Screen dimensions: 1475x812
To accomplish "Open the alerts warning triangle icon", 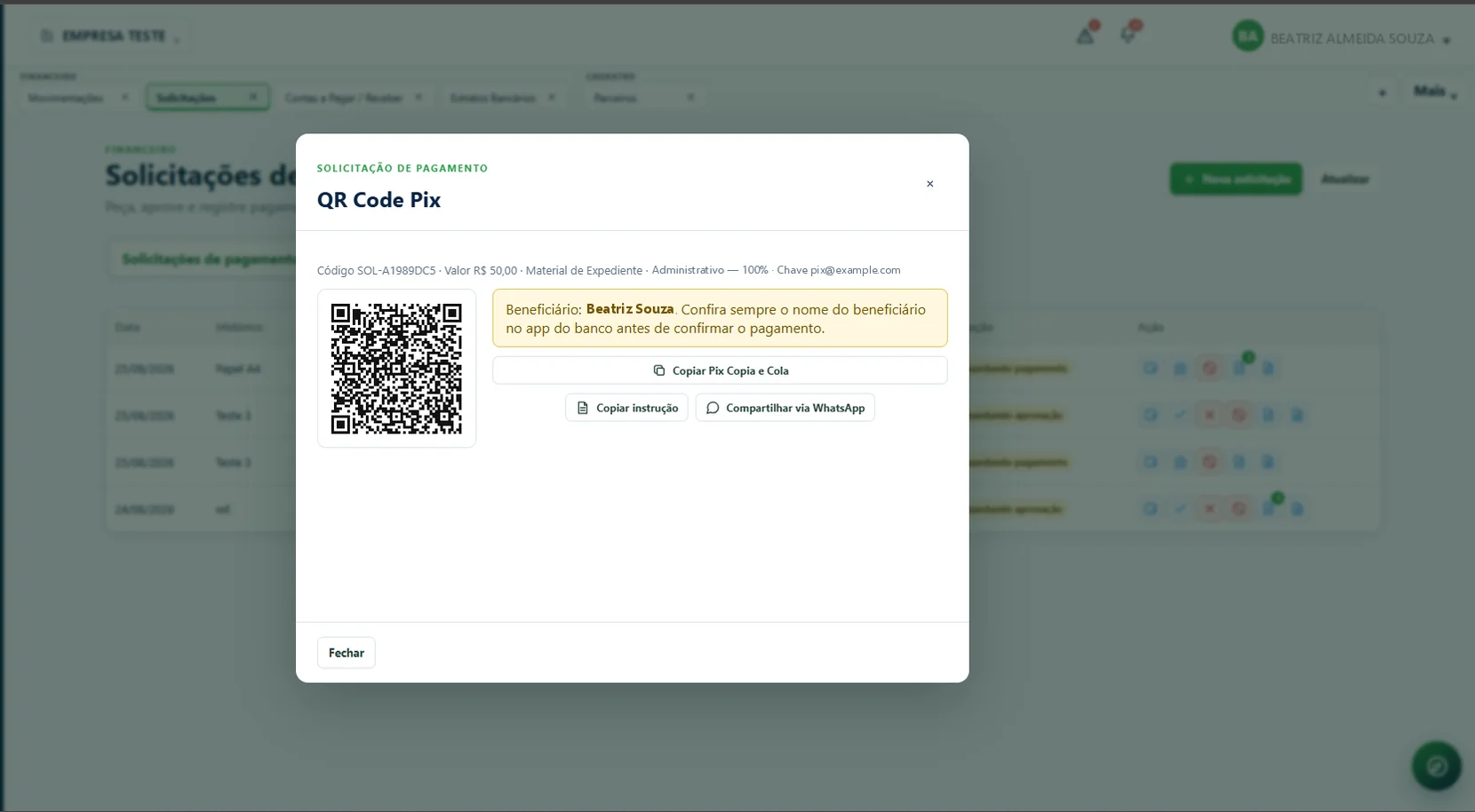I will pyautogui.click(x=1085, y=36).
